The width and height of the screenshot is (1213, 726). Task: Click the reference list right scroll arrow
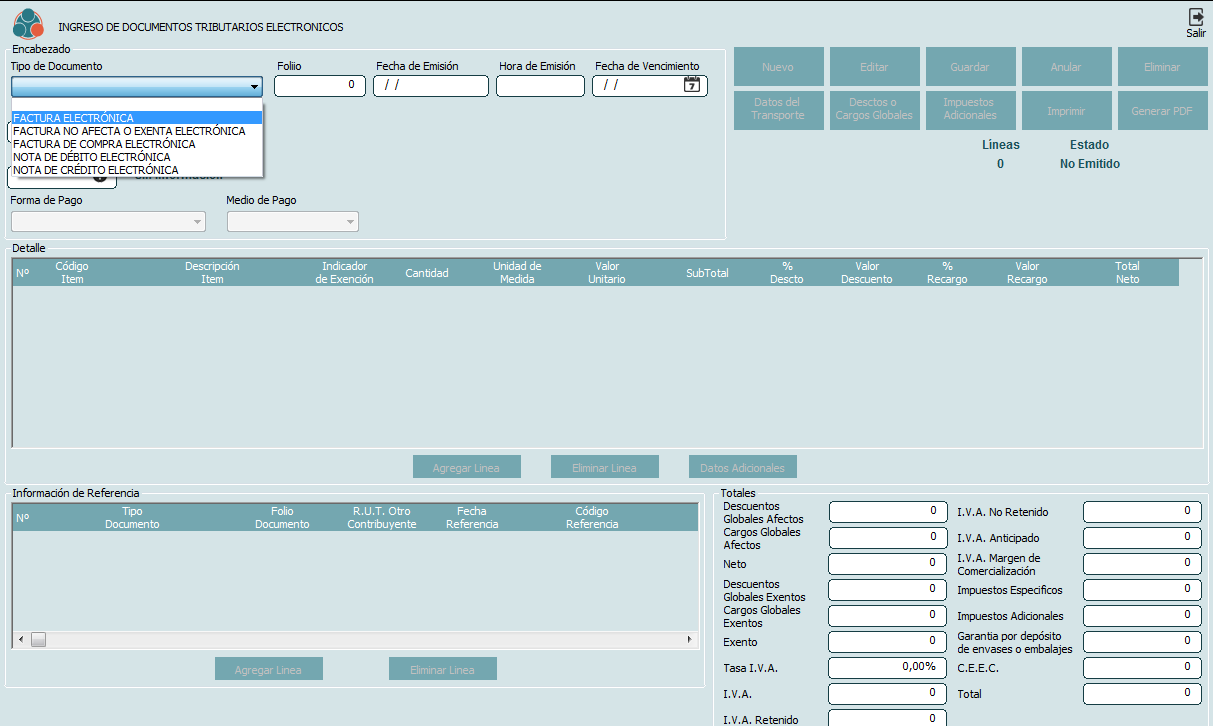(689, 639)
